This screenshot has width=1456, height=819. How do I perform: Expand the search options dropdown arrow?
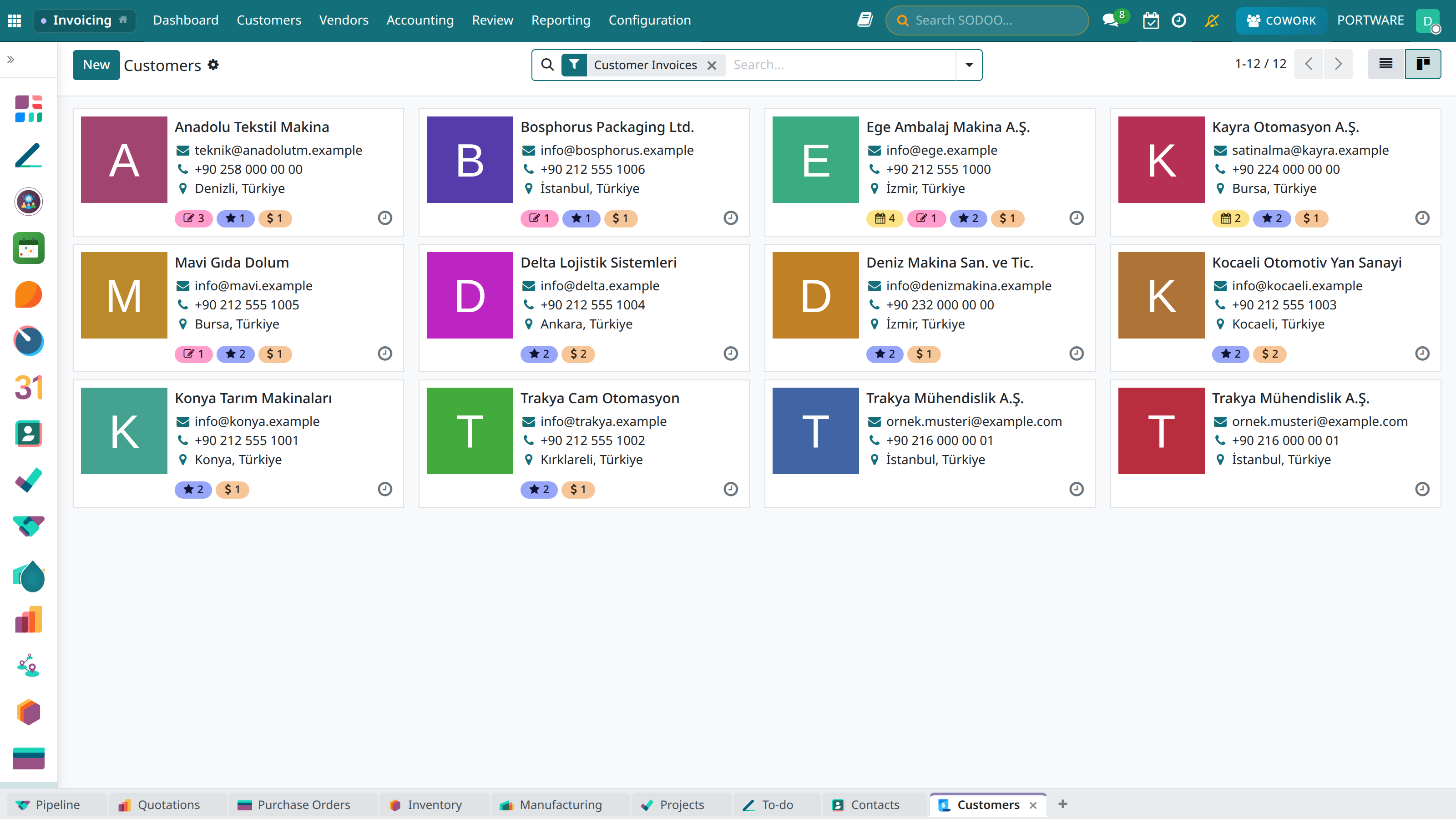[969, 65]
